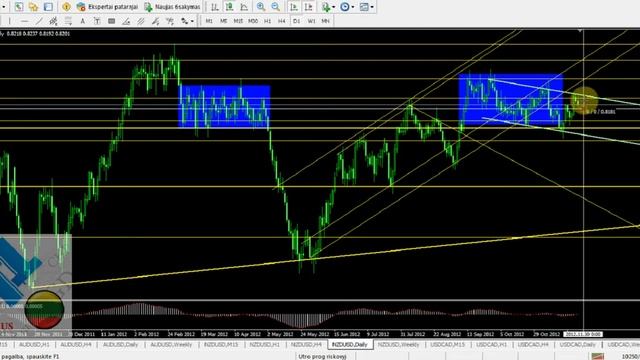Viewport: 640px width, 360px height.
Task: Switch timeframe to M15
Action: 238,21
